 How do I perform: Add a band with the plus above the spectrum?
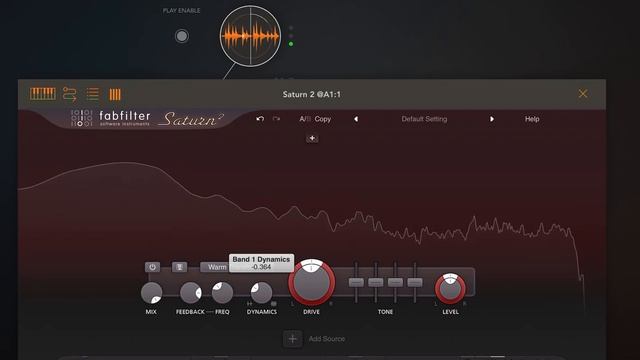(312, 138)
